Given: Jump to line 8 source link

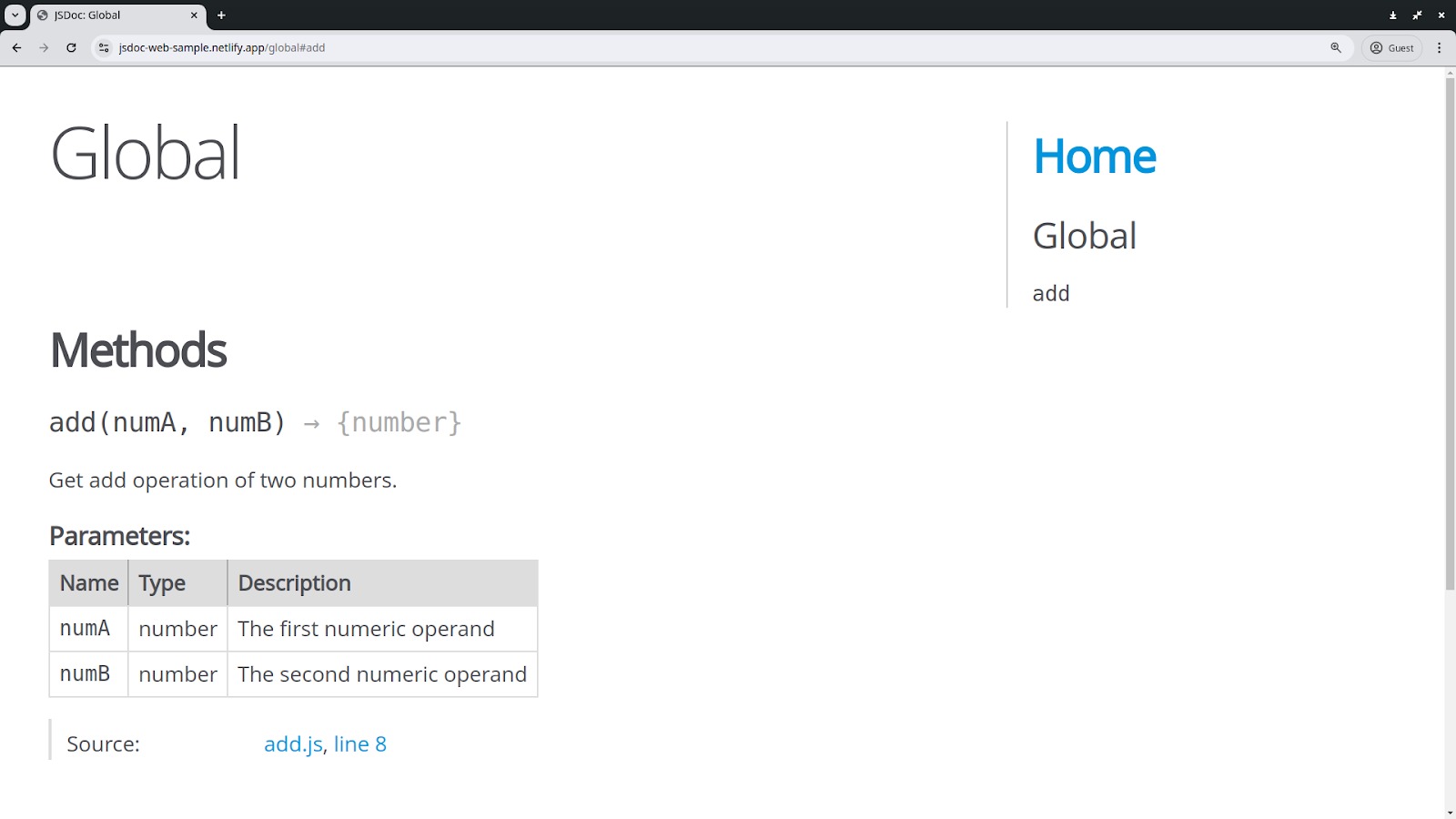Looking at the screenshot, I should (359, 744).
